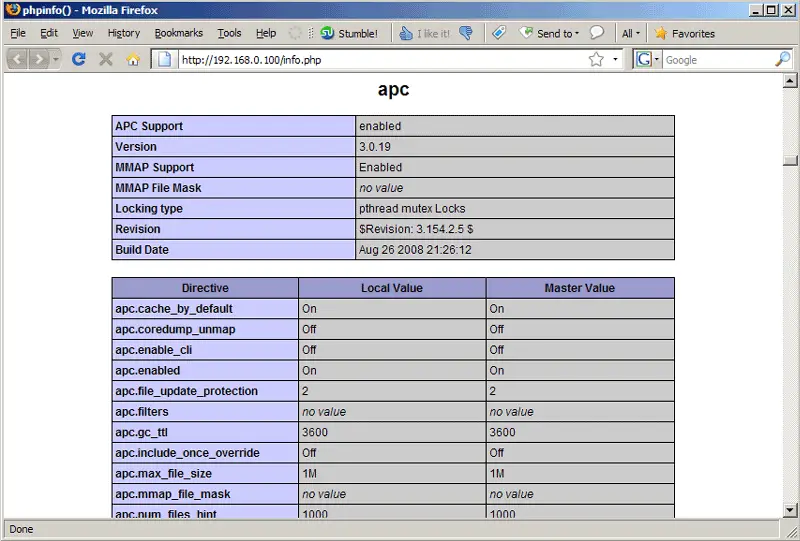
Task: Click the 'Directive' column header
Action: click(x=205, y=288)
